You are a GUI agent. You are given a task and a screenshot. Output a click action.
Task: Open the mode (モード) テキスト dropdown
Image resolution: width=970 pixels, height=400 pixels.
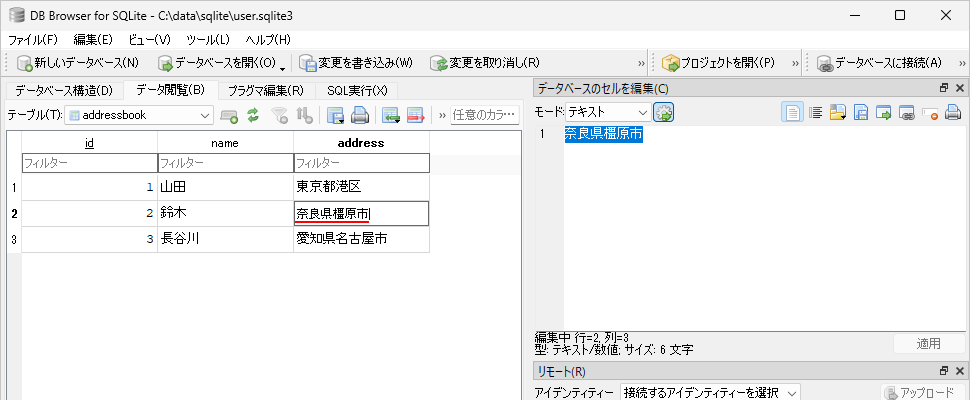coord(607,113)
